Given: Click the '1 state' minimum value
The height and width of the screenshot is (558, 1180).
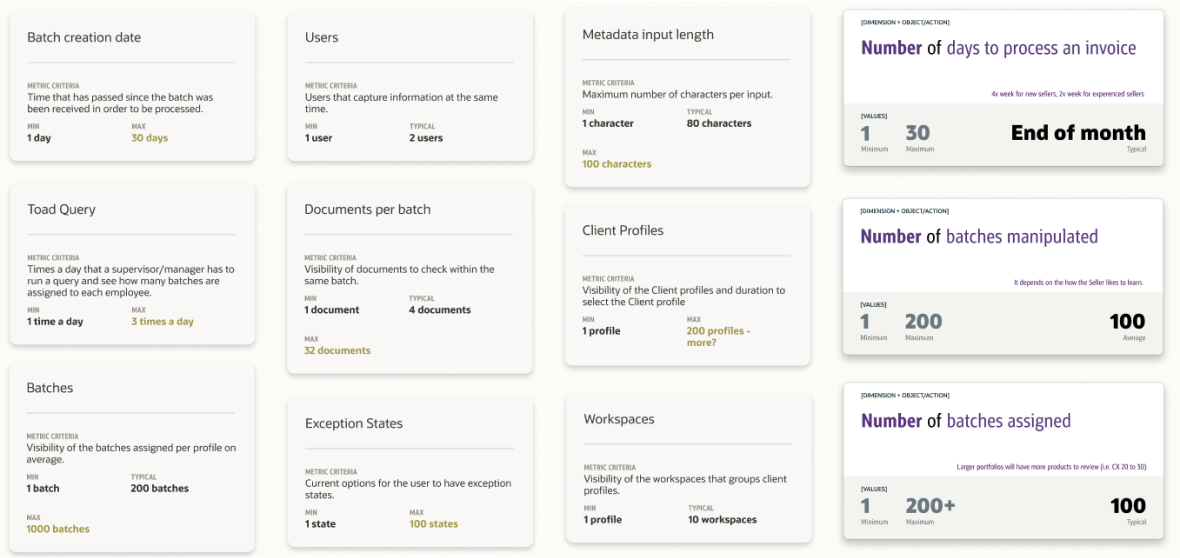Looking at the screenshot, I should (321, 523).
